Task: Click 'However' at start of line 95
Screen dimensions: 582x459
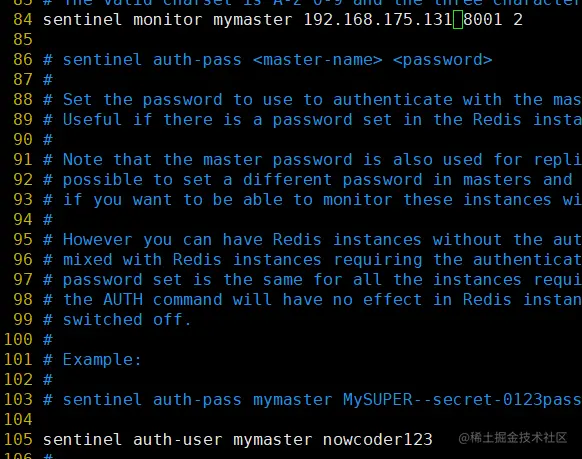Action: coord(98,240)
